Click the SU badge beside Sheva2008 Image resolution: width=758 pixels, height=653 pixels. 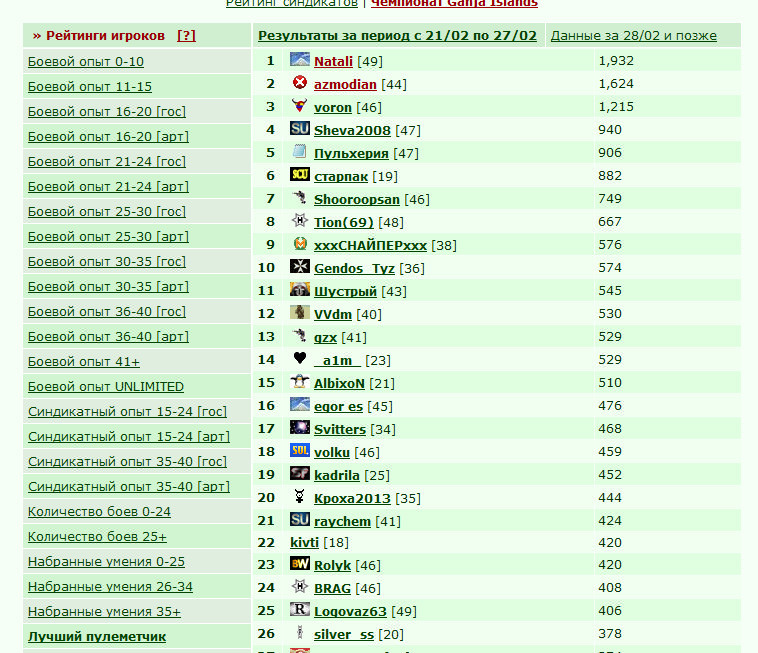click(300, 128)
